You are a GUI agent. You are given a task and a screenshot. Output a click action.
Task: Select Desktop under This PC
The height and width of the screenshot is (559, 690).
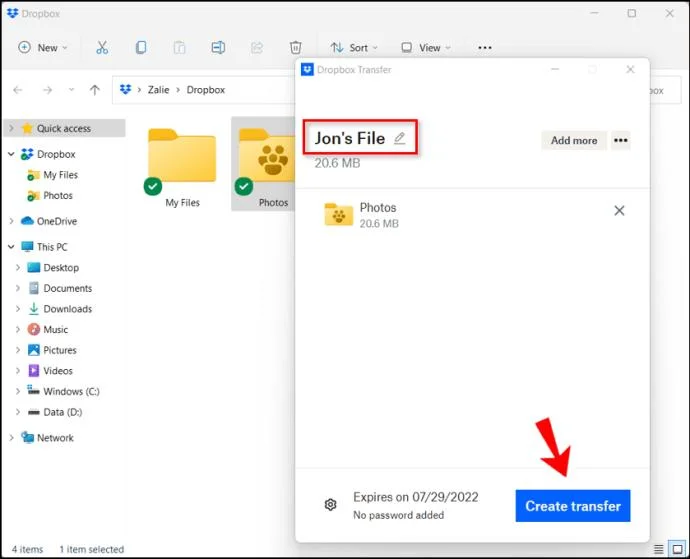[x=61, y=268]
